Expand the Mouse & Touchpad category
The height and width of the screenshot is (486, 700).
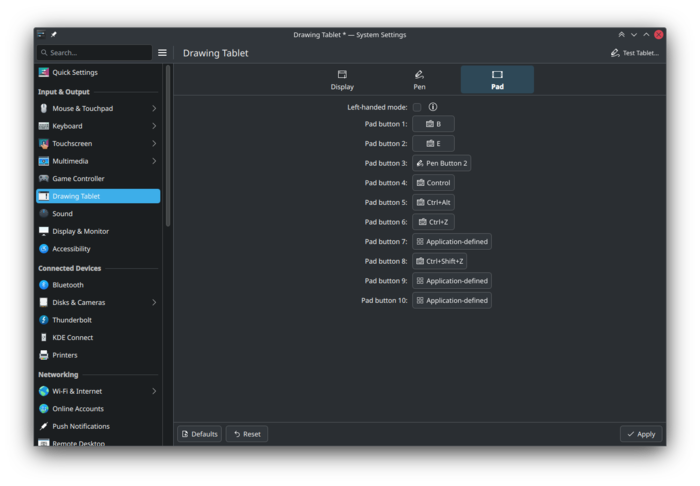[x=154, y=108]
